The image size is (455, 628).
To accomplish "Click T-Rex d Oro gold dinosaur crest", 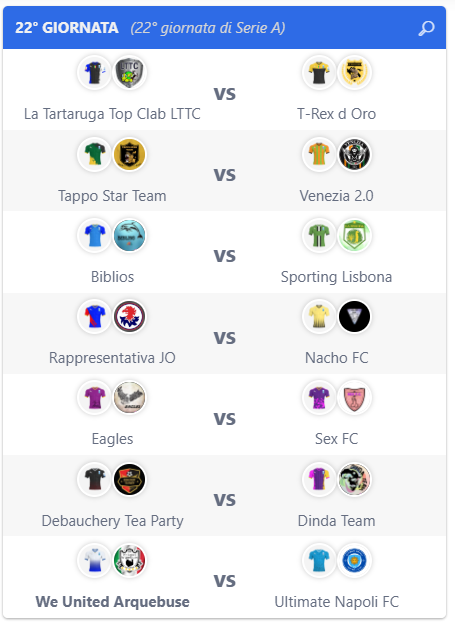I will [x=354, y=72].
